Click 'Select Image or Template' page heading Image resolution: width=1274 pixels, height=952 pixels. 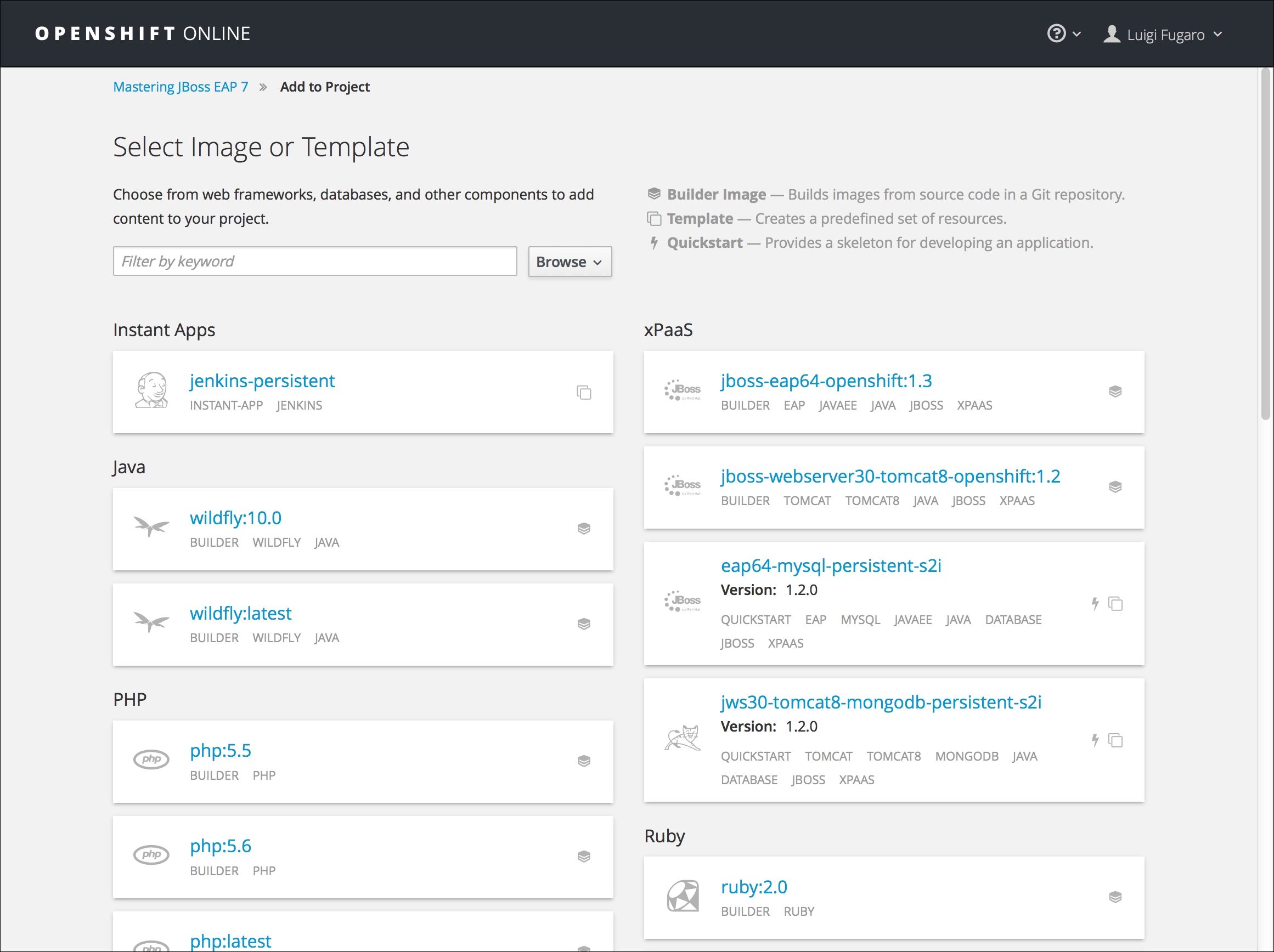[x=262, y=148]
